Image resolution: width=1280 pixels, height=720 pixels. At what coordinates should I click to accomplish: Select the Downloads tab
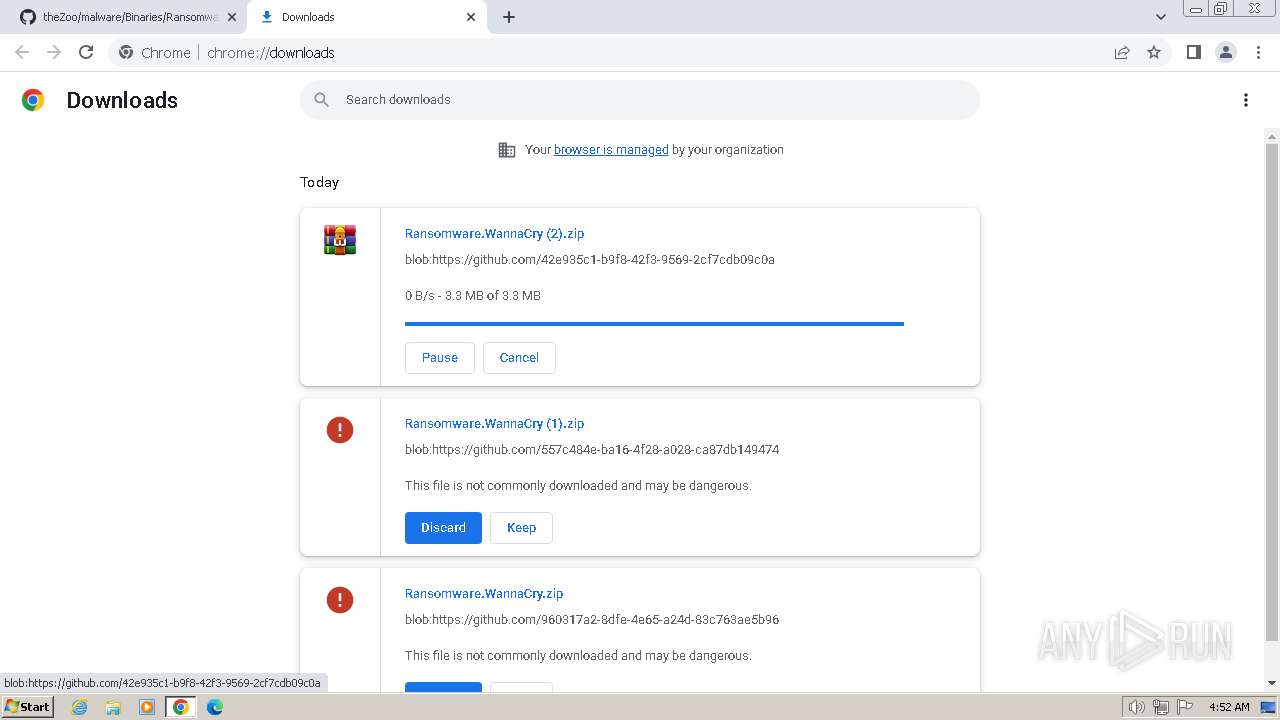[366, 17]
